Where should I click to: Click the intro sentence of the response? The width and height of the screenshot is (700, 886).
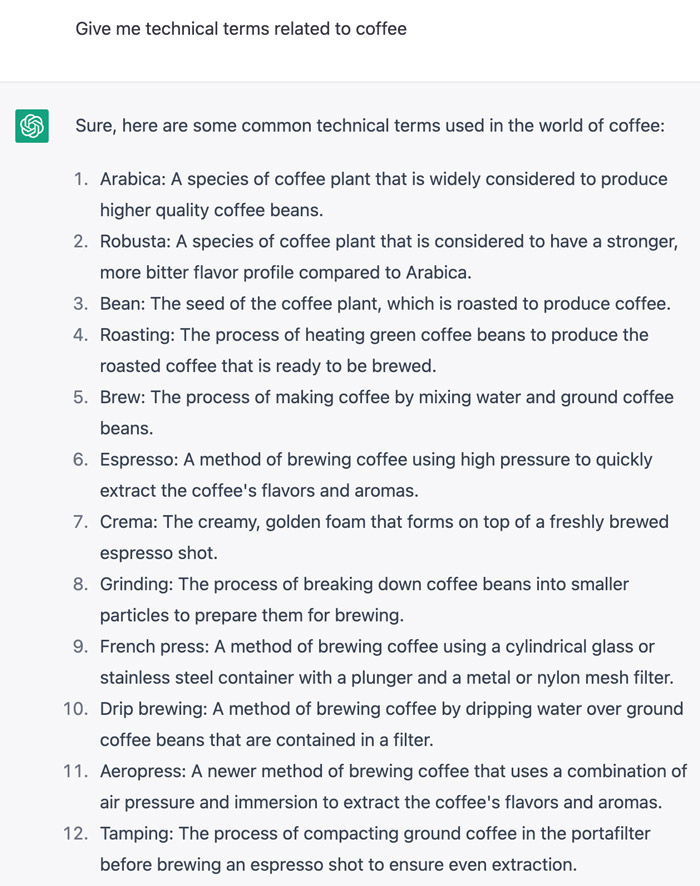pyautogui.click(x=370, y=125)
